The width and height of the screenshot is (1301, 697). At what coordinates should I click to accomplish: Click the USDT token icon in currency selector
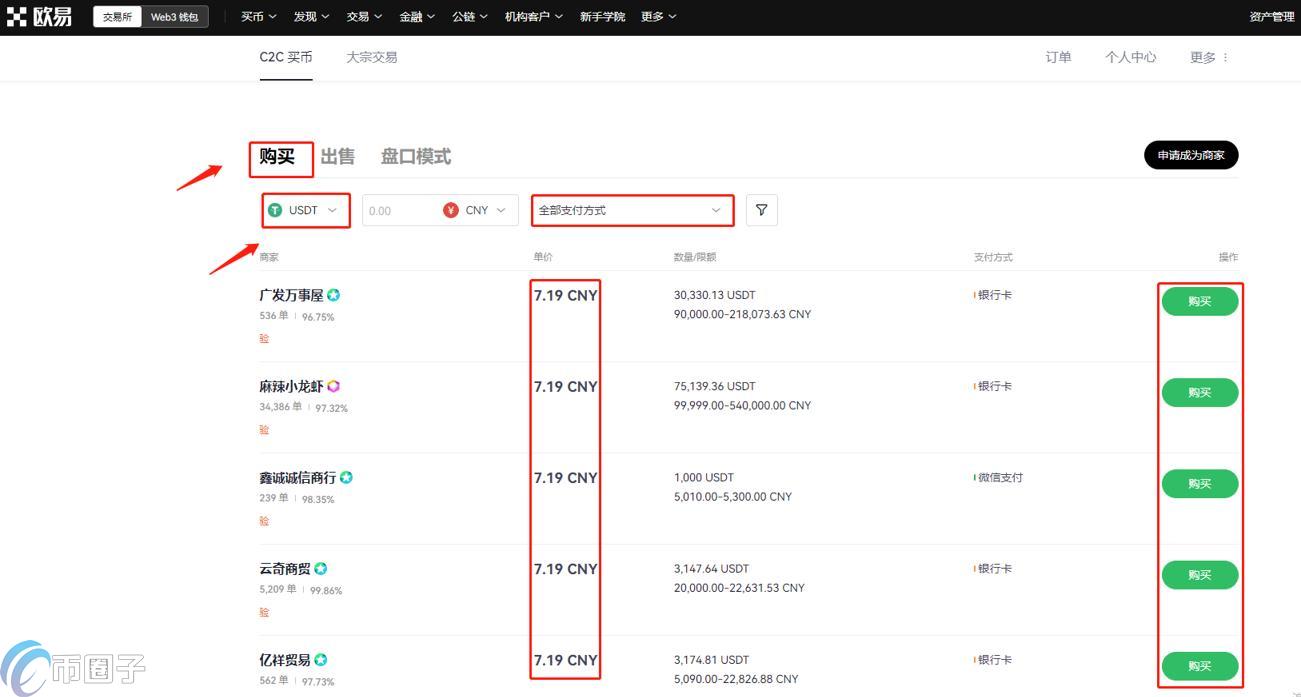coord(275,210)
